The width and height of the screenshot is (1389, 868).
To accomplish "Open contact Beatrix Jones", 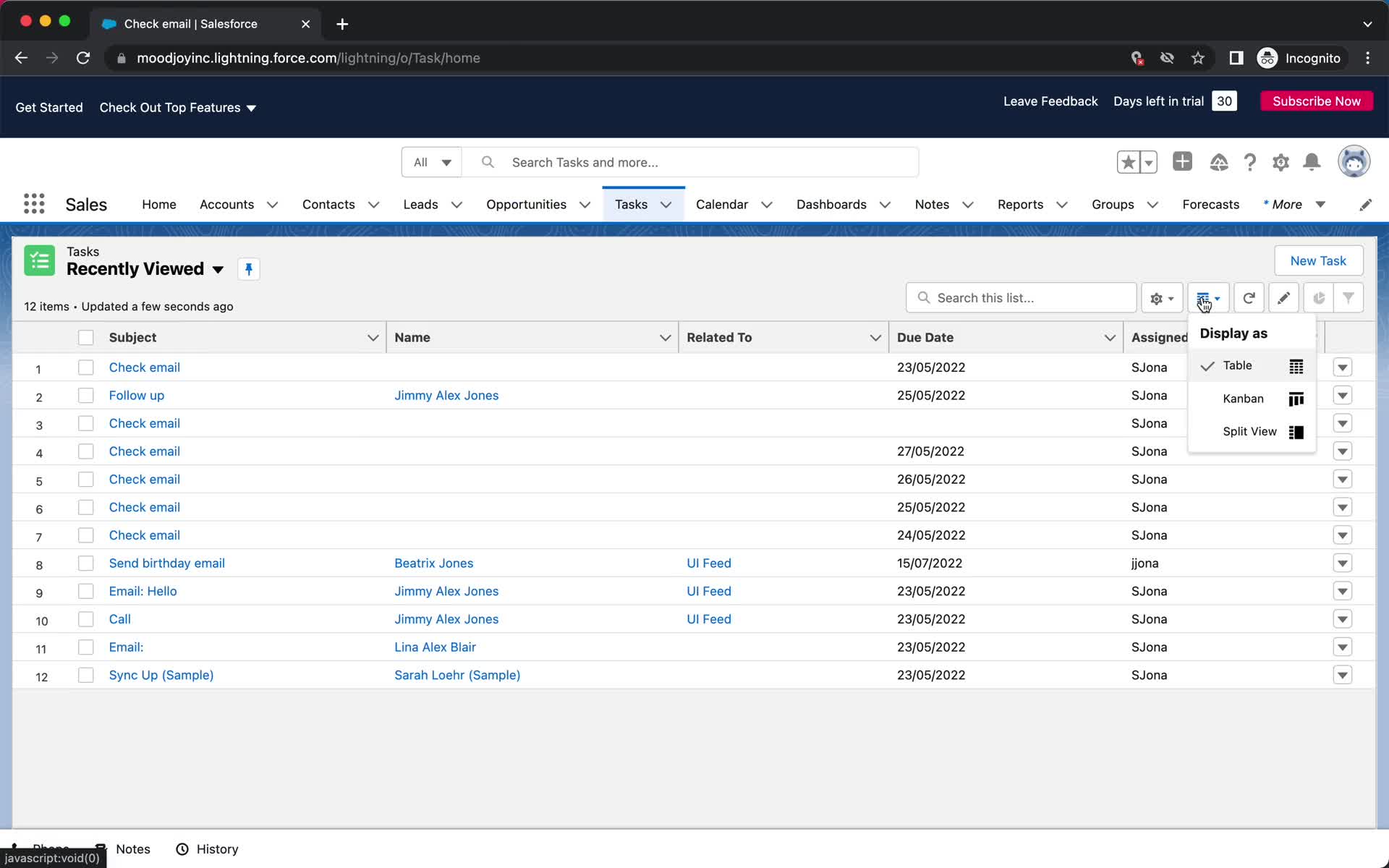I will (434, 563).
